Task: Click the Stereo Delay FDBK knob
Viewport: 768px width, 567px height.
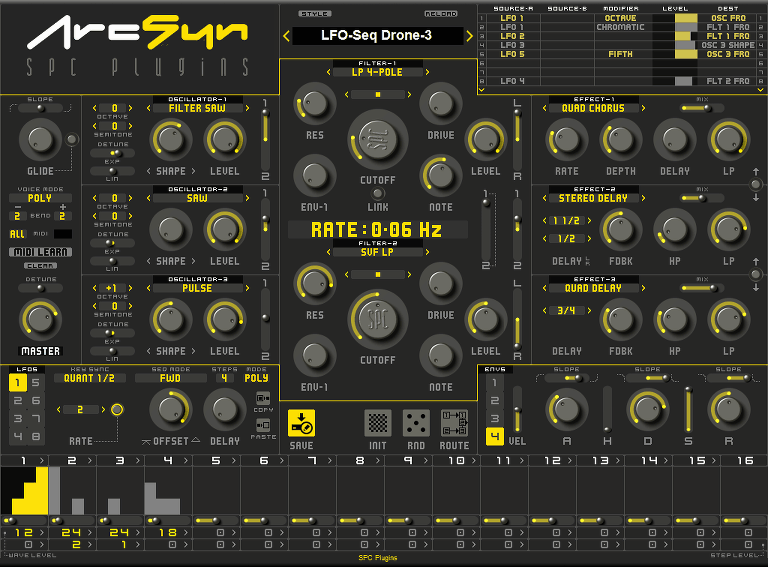Action: [x=621, y=230]
